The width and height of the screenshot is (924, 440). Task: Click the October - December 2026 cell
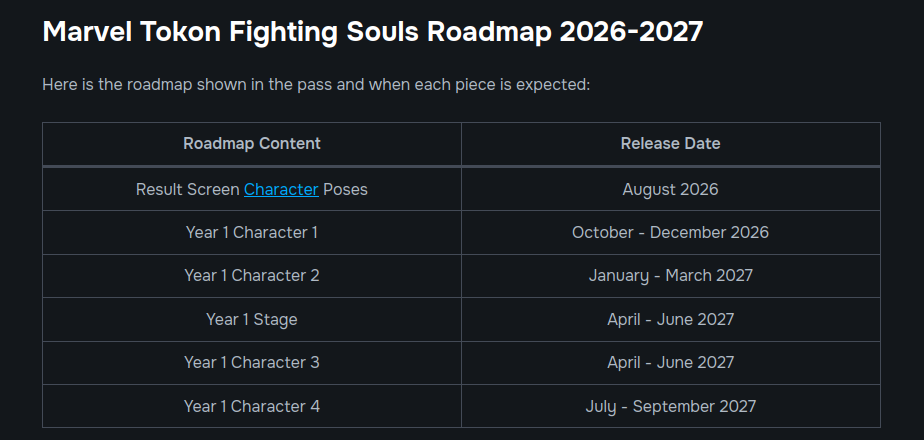671,233
